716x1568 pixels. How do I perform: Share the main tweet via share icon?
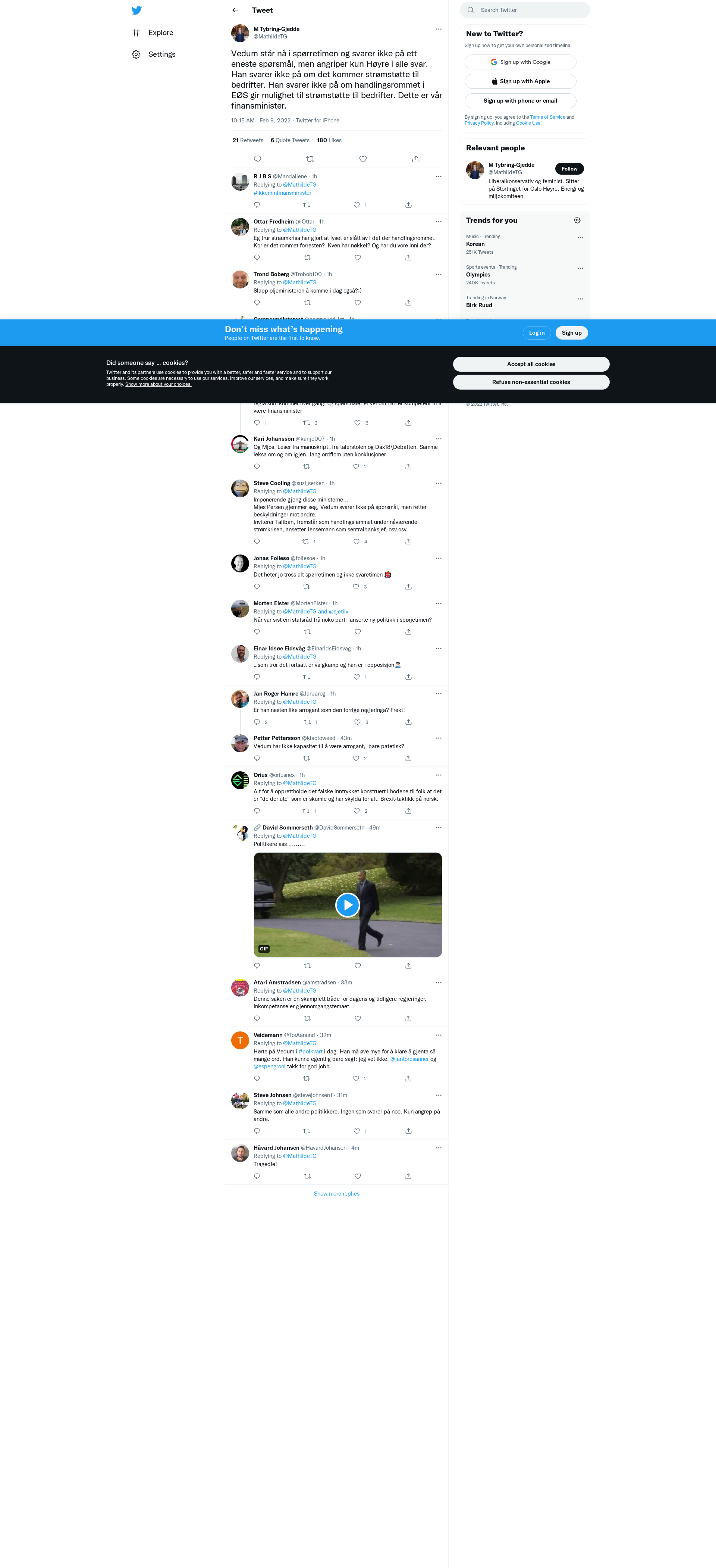415,159
